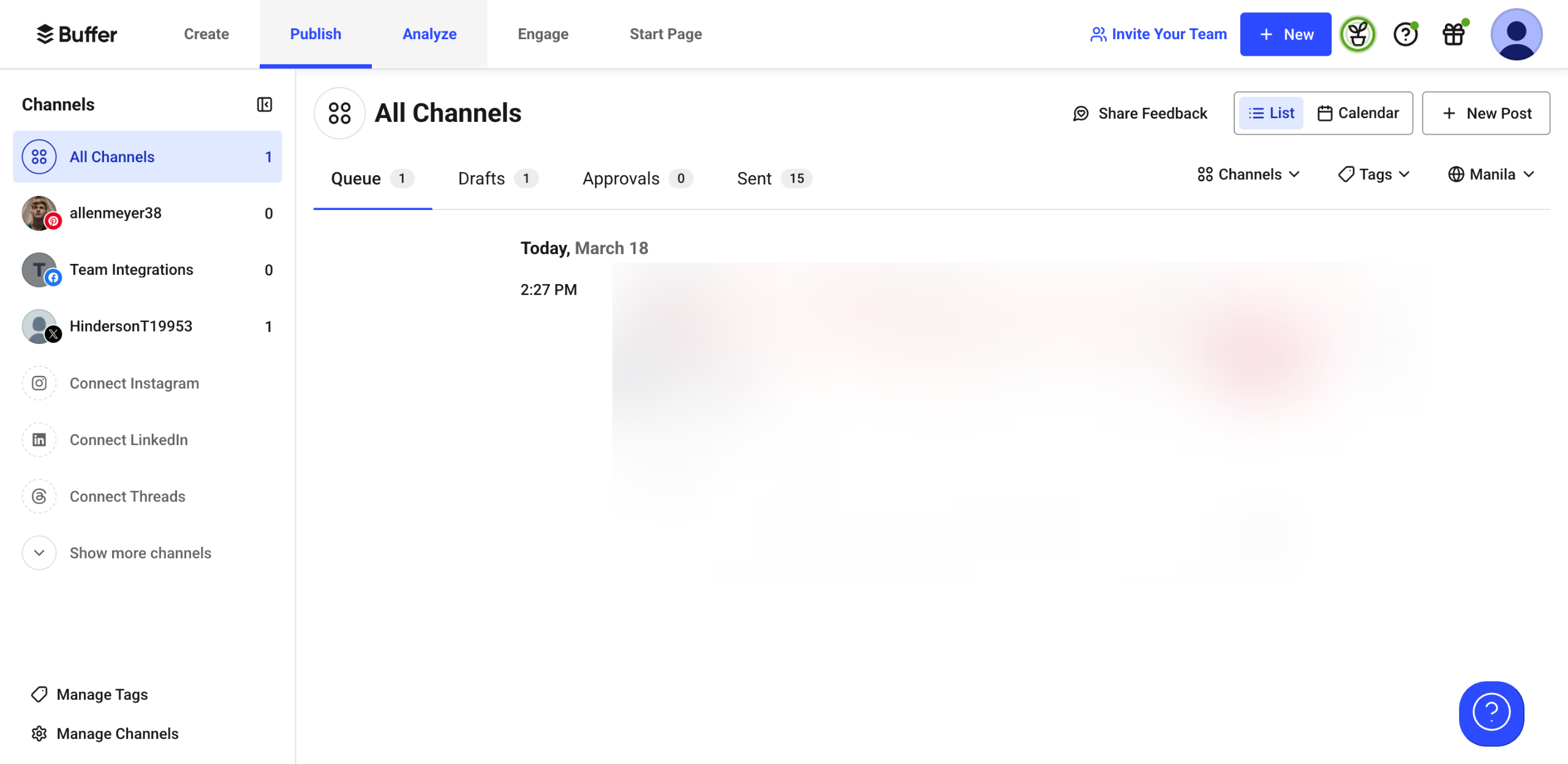Select the HindersonT19953 channel

pos(131,326)
